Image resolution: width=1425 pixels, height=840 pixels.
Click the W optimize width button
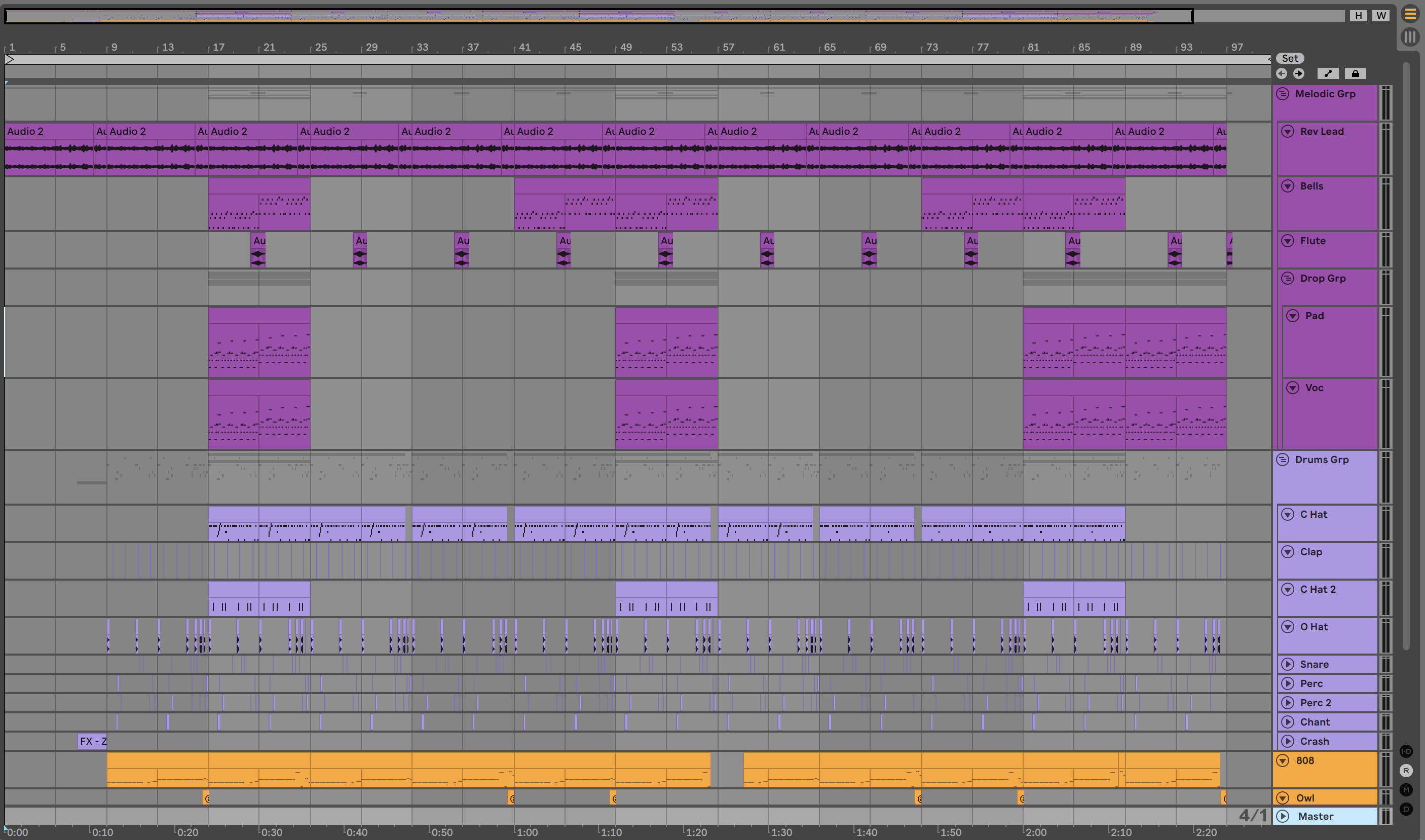pyautogui.click(x=1381, y=16)
